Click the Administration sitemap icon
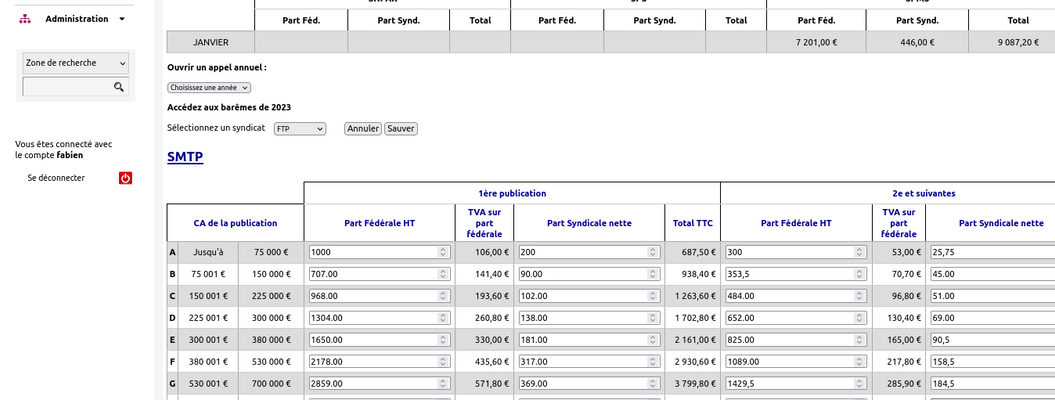The image size is (1055, 400). [x=25, y=19]
